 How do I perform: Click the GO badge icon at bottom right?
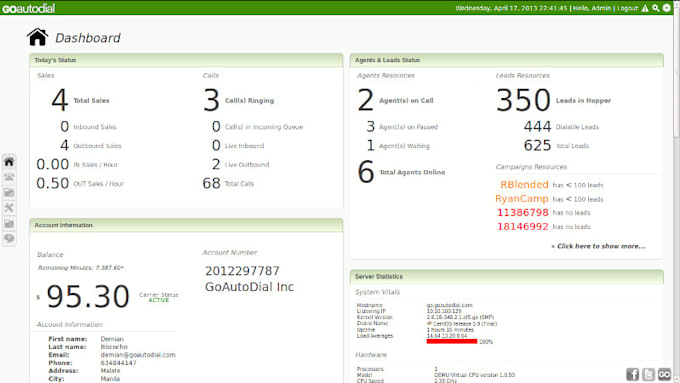(x=664, y=374)
